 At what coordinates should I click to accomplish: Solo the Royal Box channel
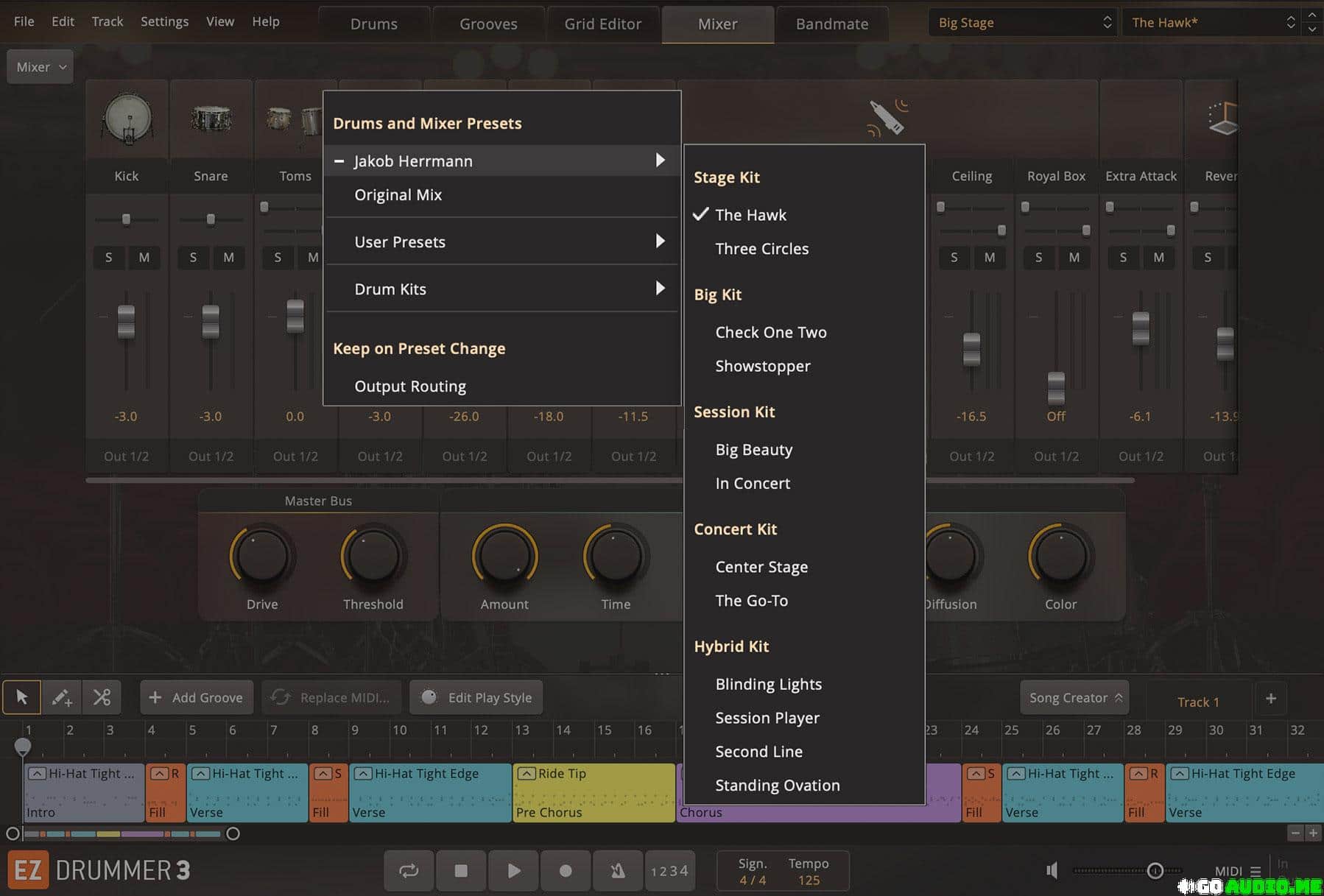click(x=1039, y=257)
